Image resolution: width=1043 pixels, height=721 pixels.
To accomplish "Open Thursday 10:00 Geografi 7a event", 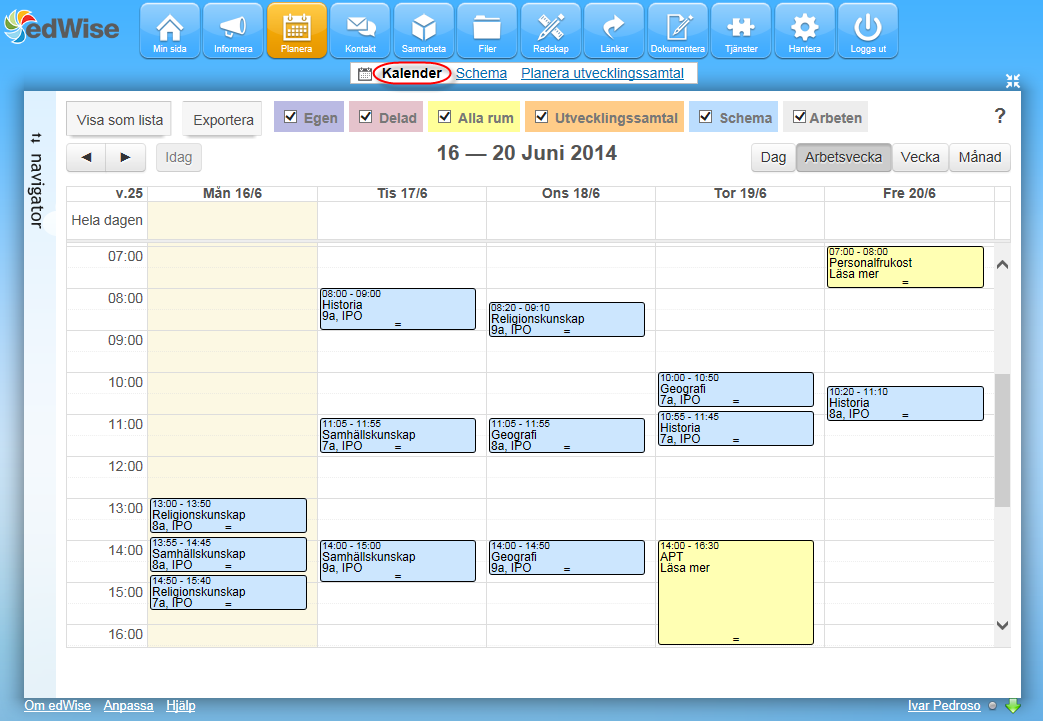I will coord(736,389).
